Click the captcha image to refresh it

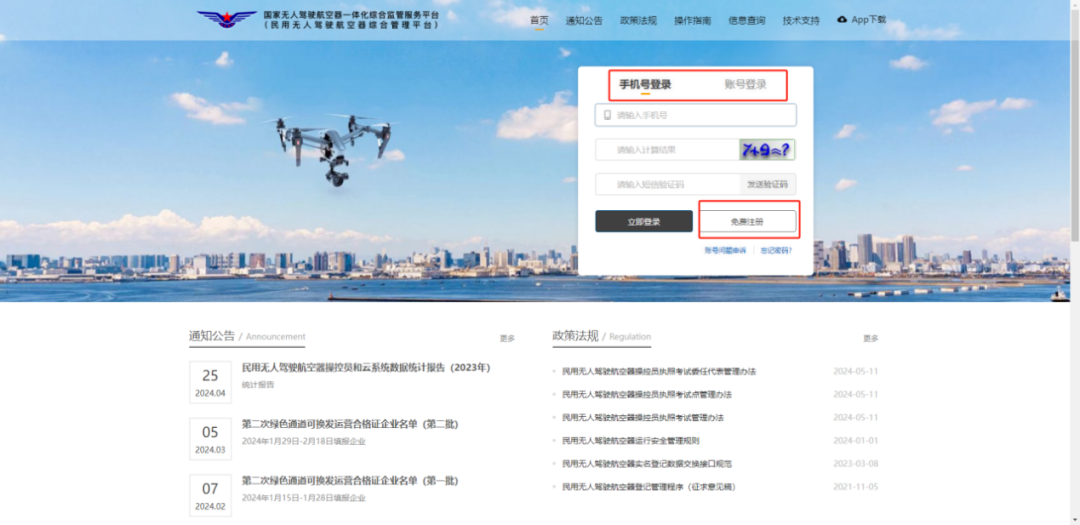tap(767, 150)
